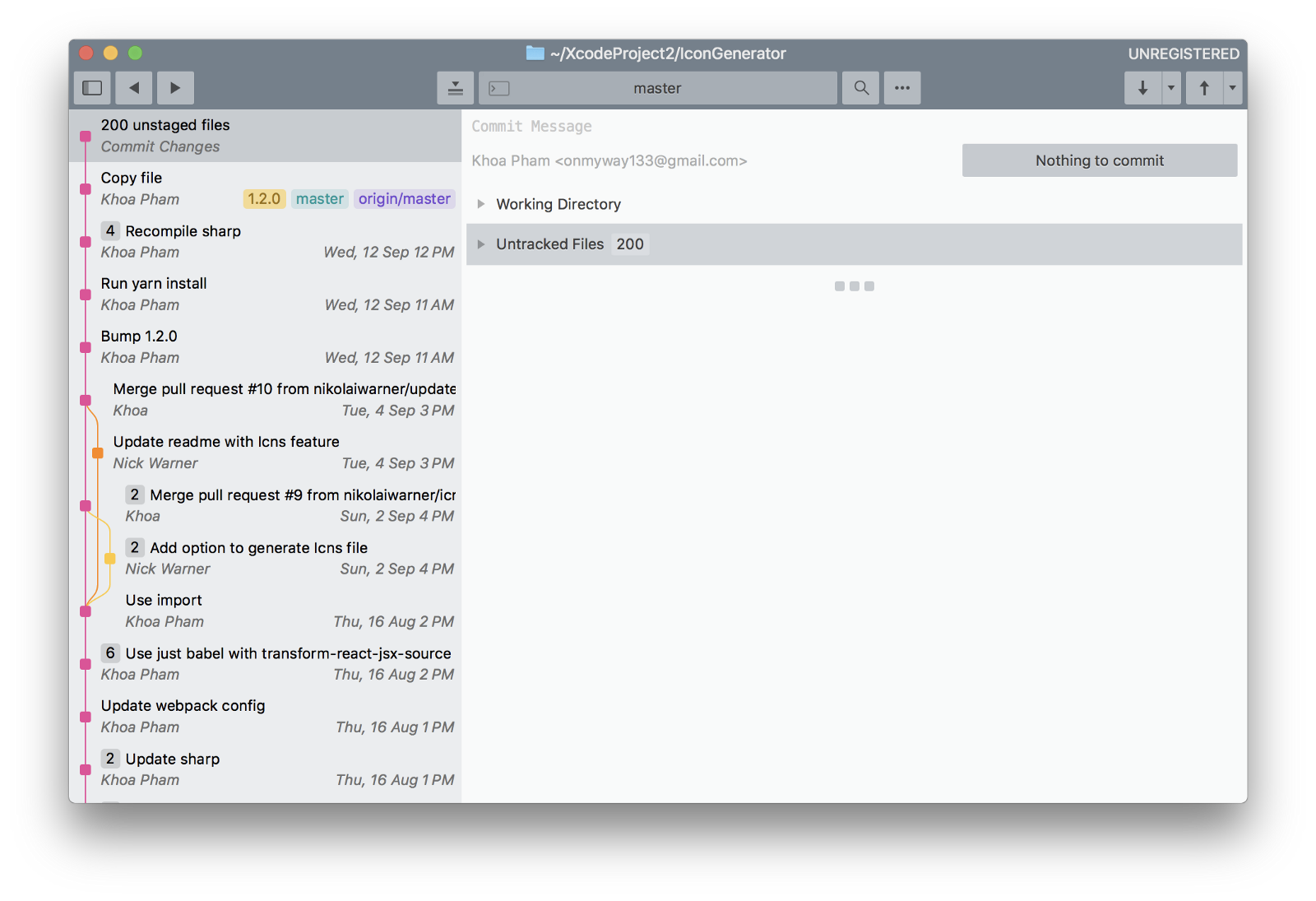Viewport: 1316px width, 901px height.
Task: Select the Use import commit
Action: [x=266, y=611]
